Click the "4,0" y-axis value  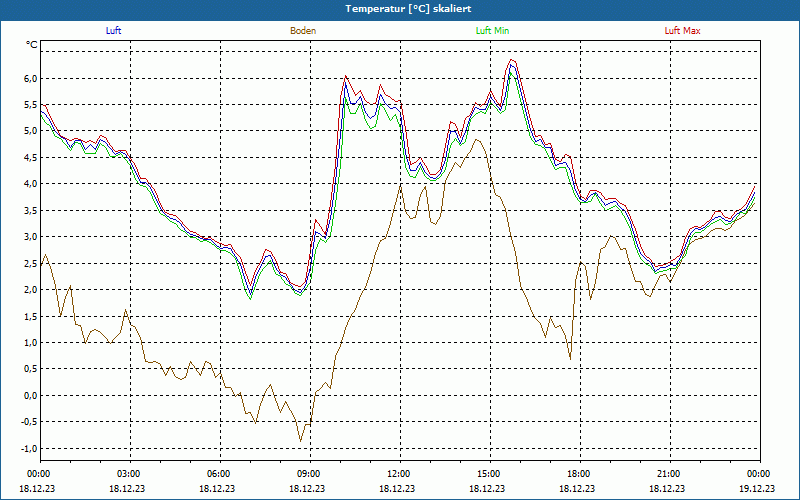click(x=31, y=184)
